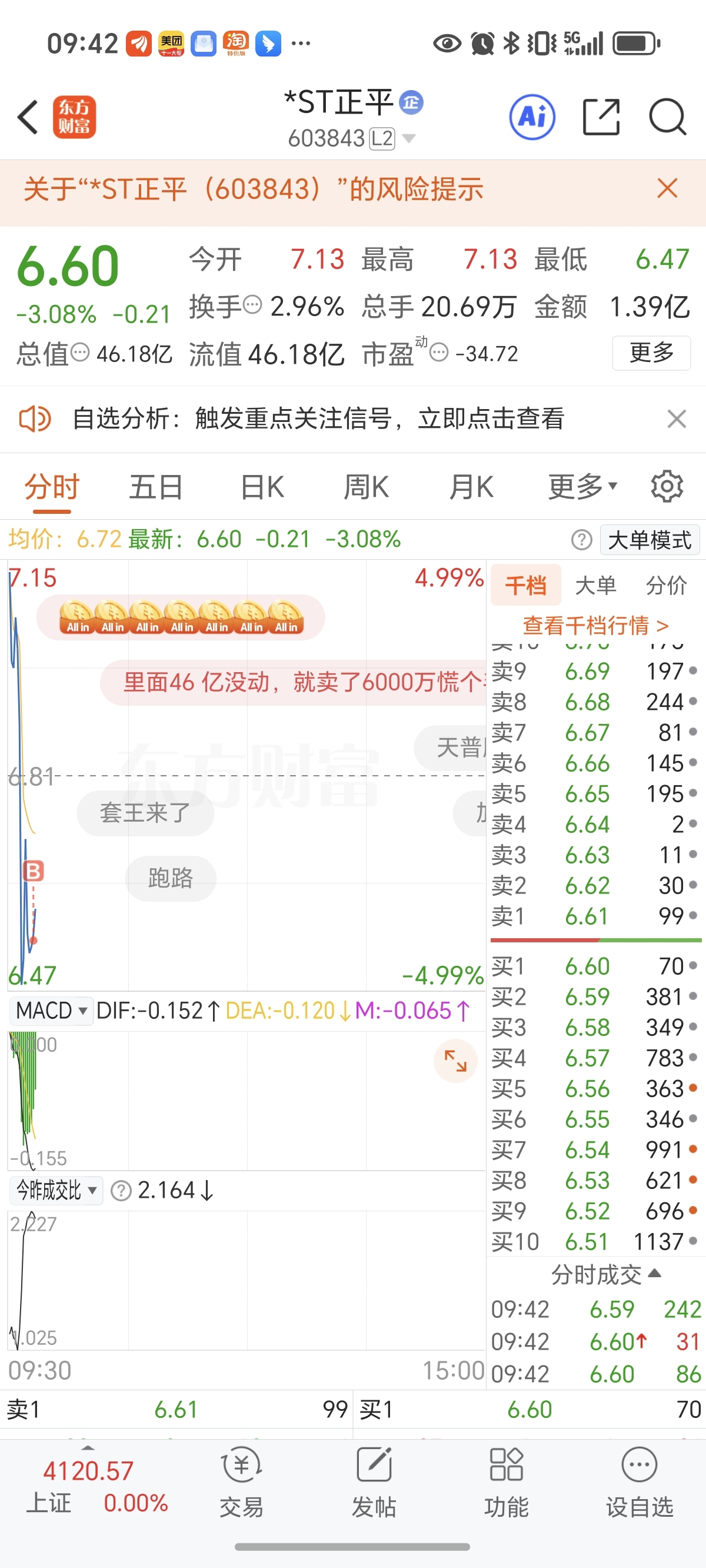Tap the battery icon in status bar
The height and width of the screenshot is (1568, 706).
(637, 43)
